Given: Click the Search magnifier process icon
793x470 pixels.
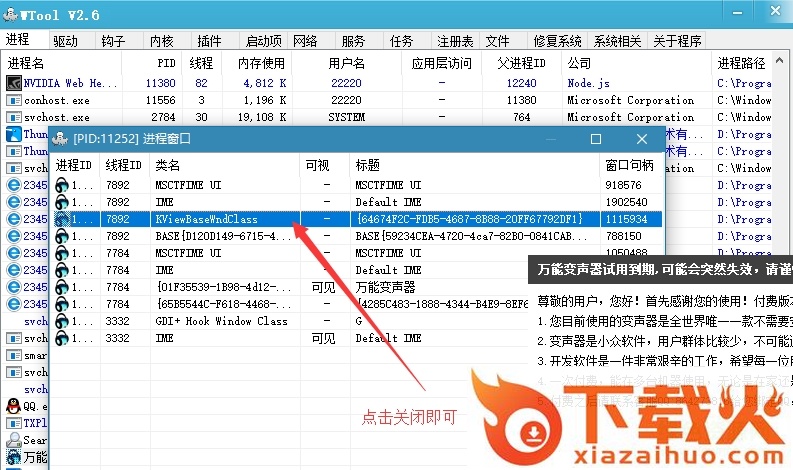Looking at the screenshot, I should click(14, 440).
